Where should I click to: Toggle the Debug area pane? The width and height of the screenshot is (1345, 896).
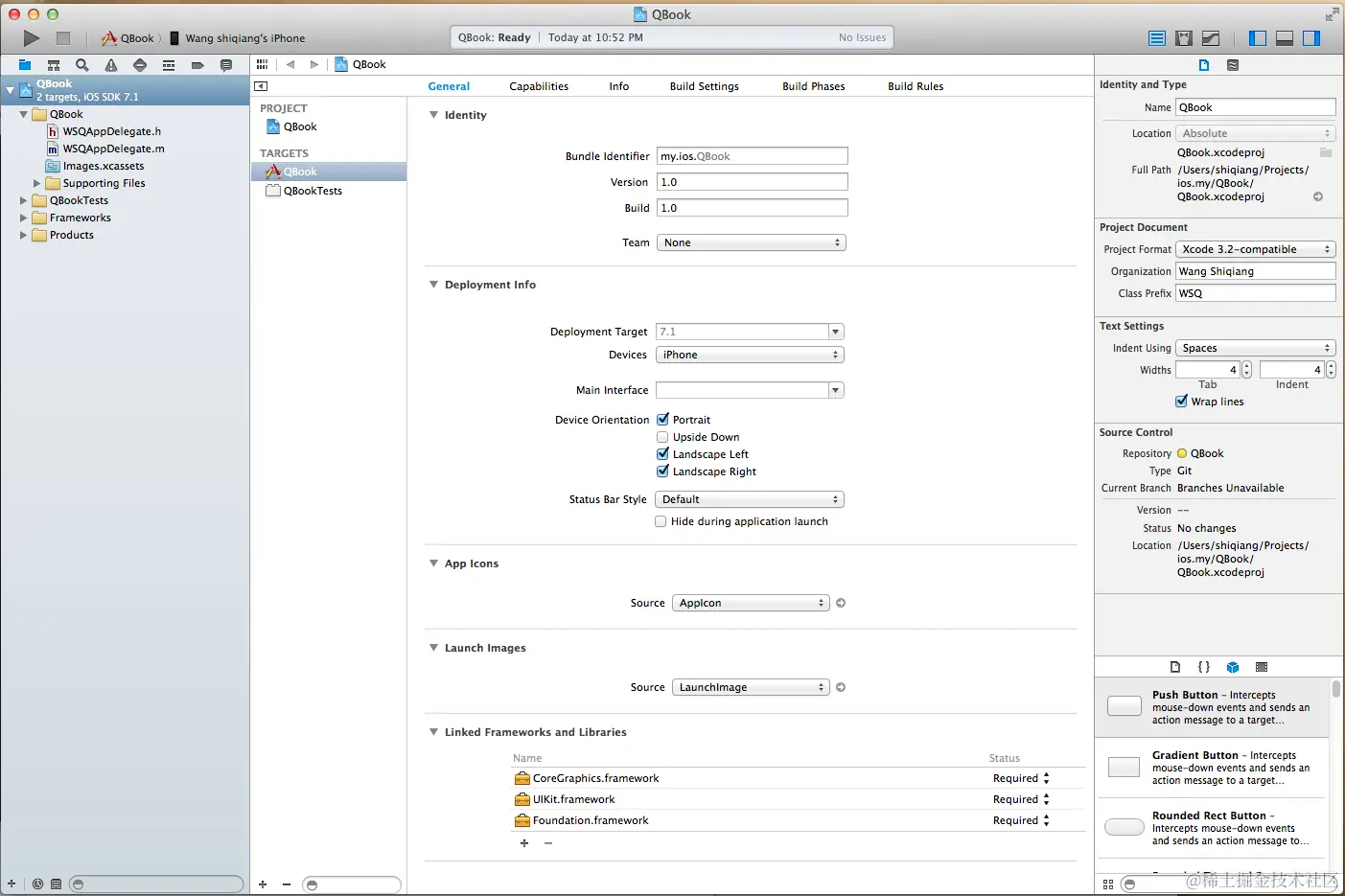pos(1285,38)
